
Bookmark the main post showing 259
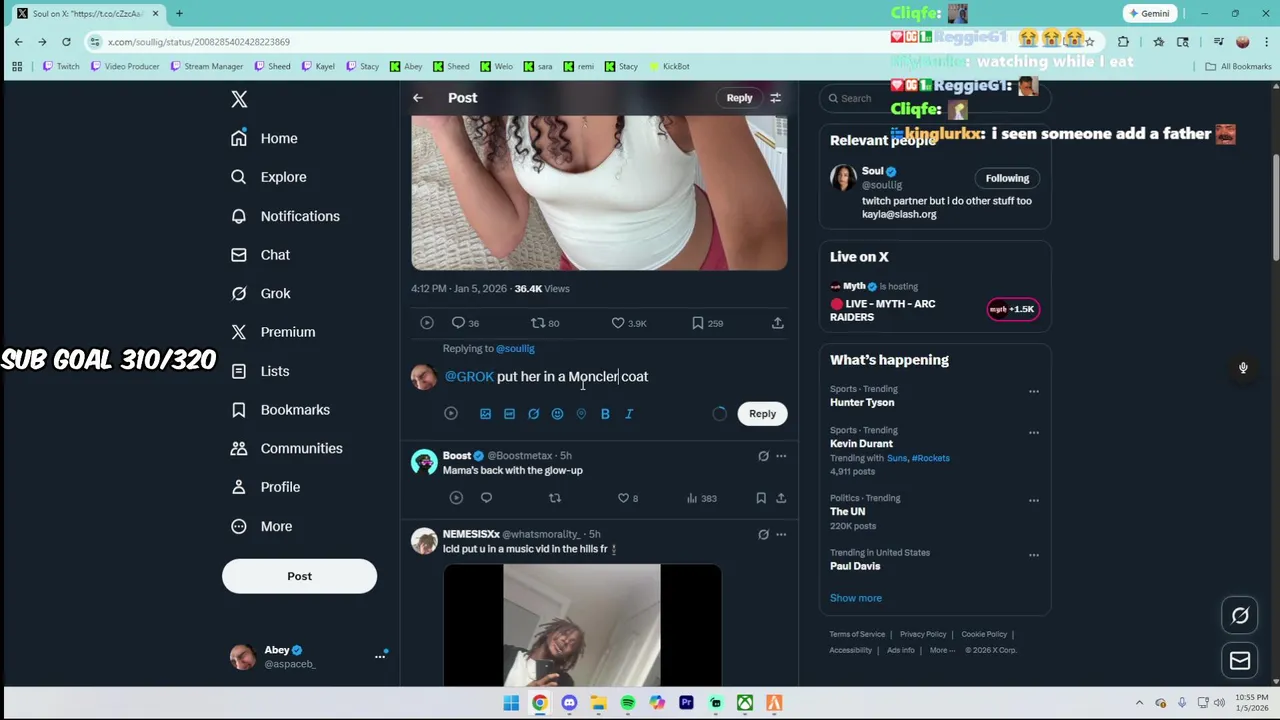(707, 323)
